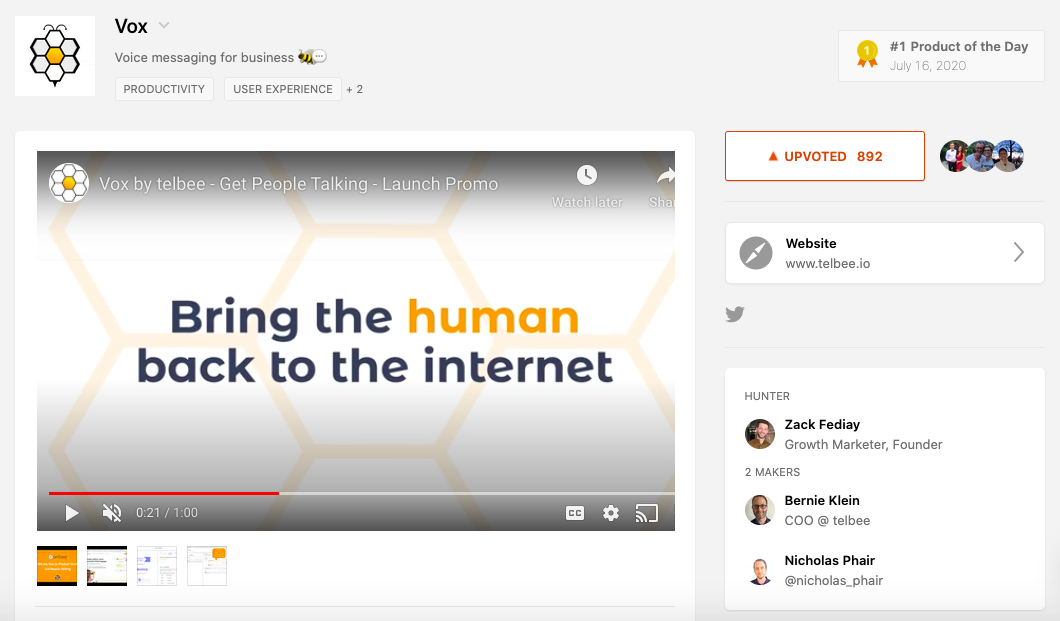Open the Website www.telbee.io link

click(884, 253)
